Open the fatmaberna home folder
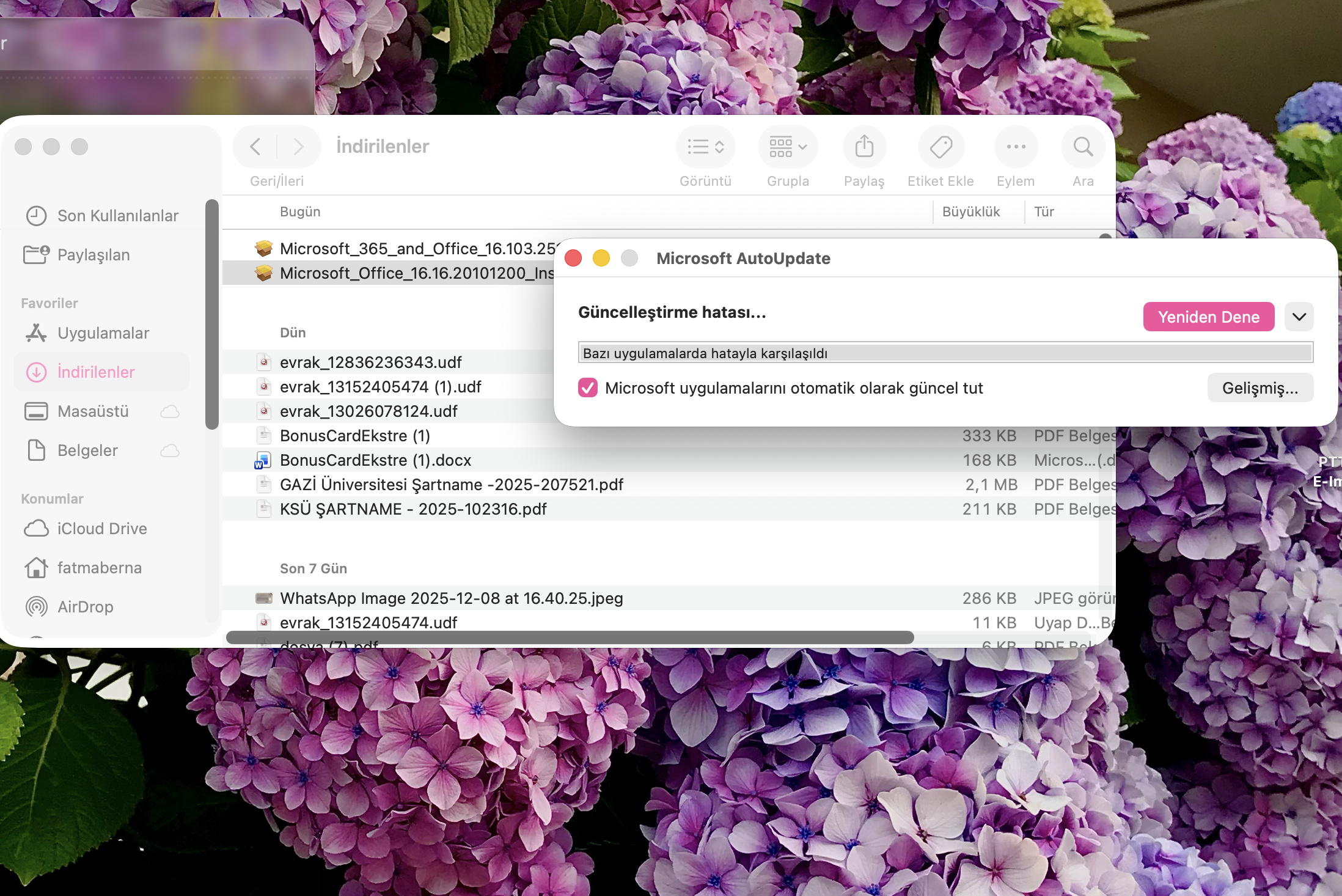Image resolution: width=1342 pixels, height=896 pixels. (102, 568)
